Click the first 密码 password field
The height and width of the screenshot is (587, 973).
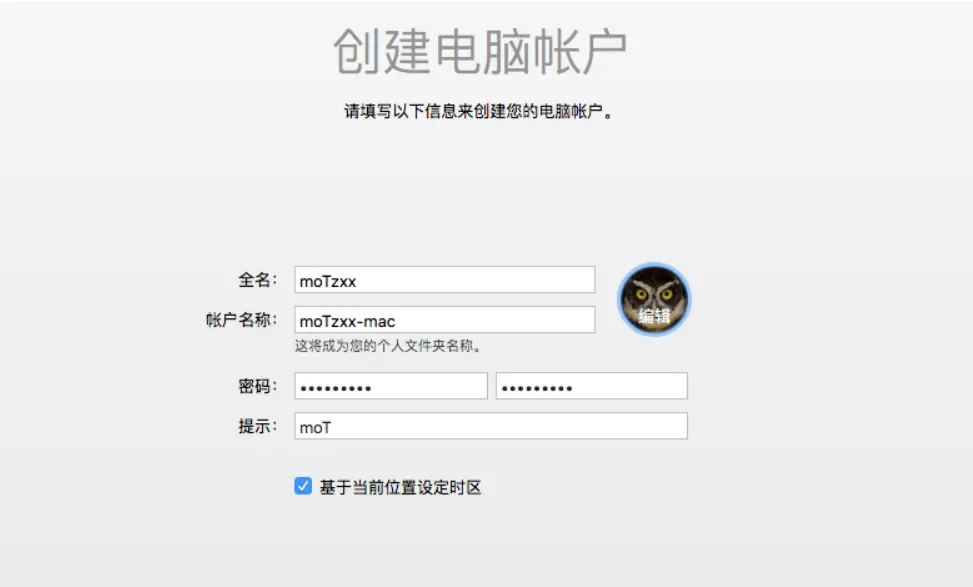(x=391, y=386)
